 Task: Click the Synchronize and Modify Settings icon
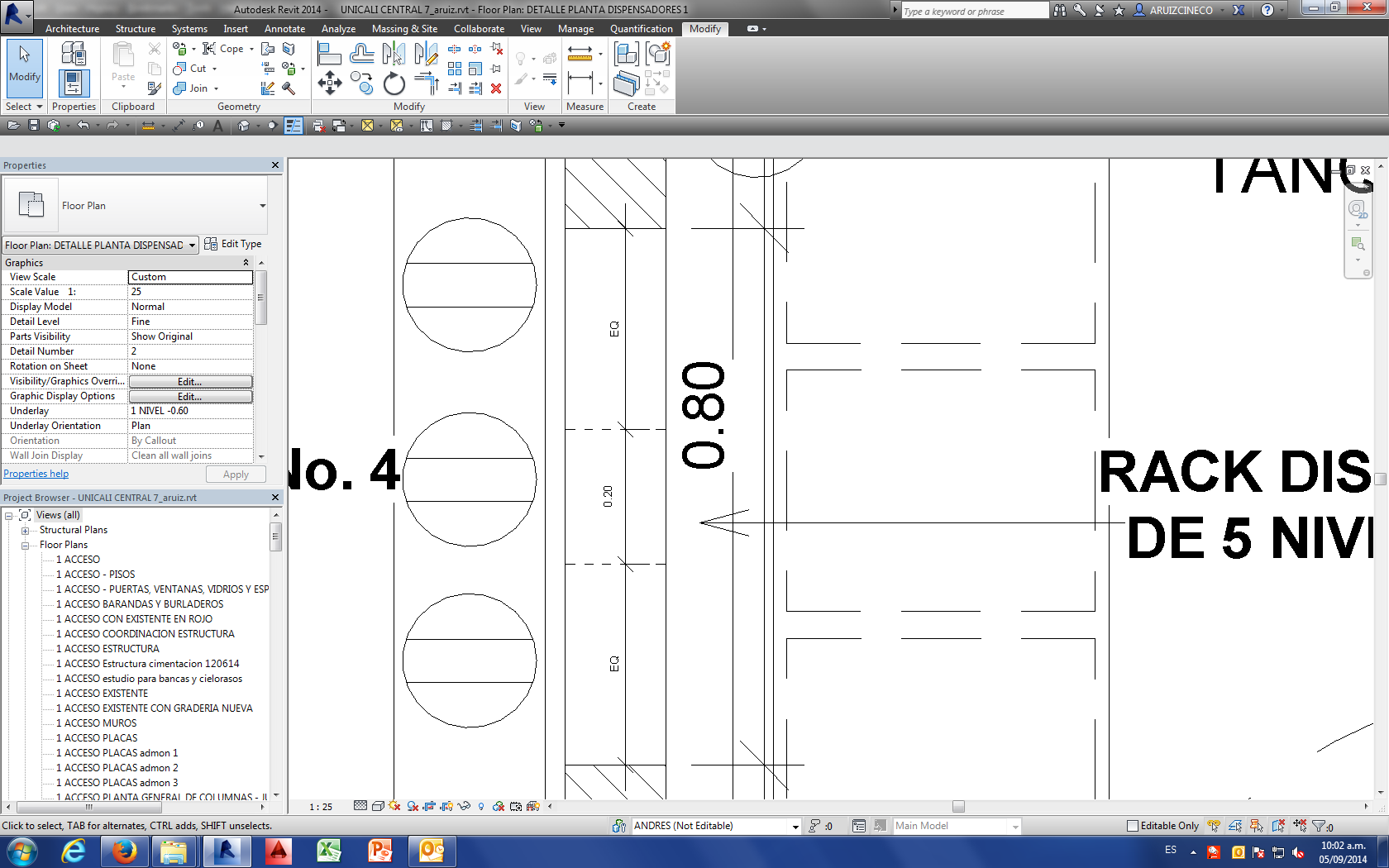pos(54,126)
